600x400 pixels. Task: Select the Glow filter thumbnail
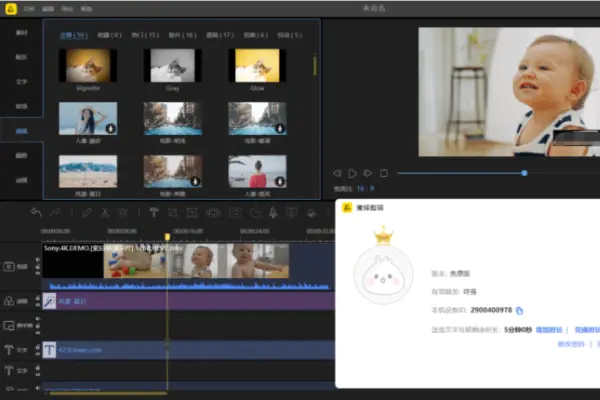click(x=257, y=66)
